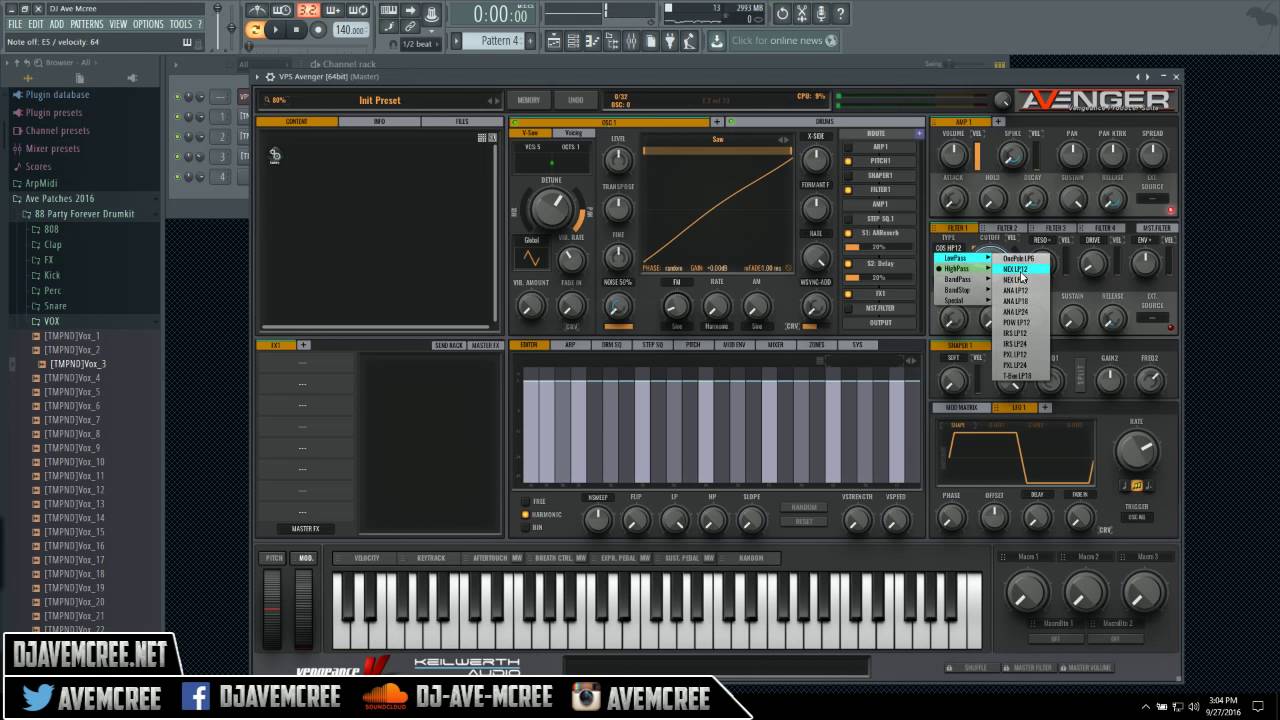Open the playlist view icon

tap(554, 41)
